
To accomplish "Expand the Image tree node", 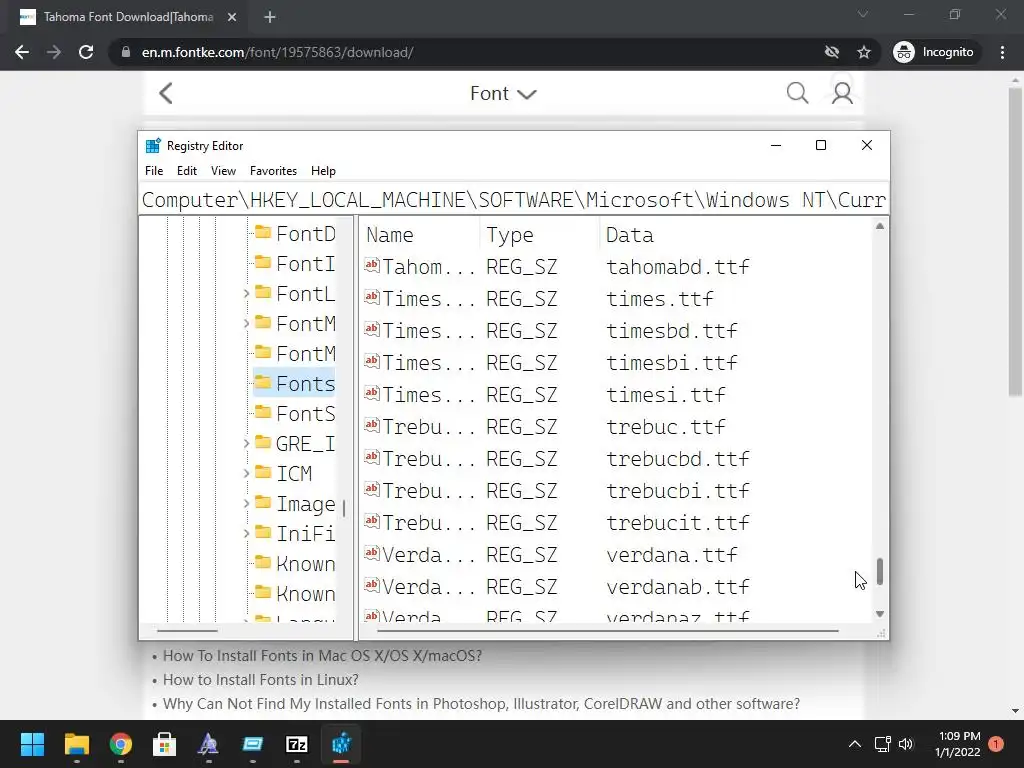I will (x=246, y=504).
